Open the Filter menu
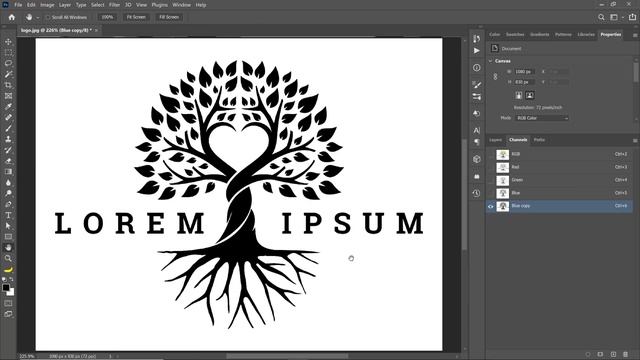 pos(114,5)
